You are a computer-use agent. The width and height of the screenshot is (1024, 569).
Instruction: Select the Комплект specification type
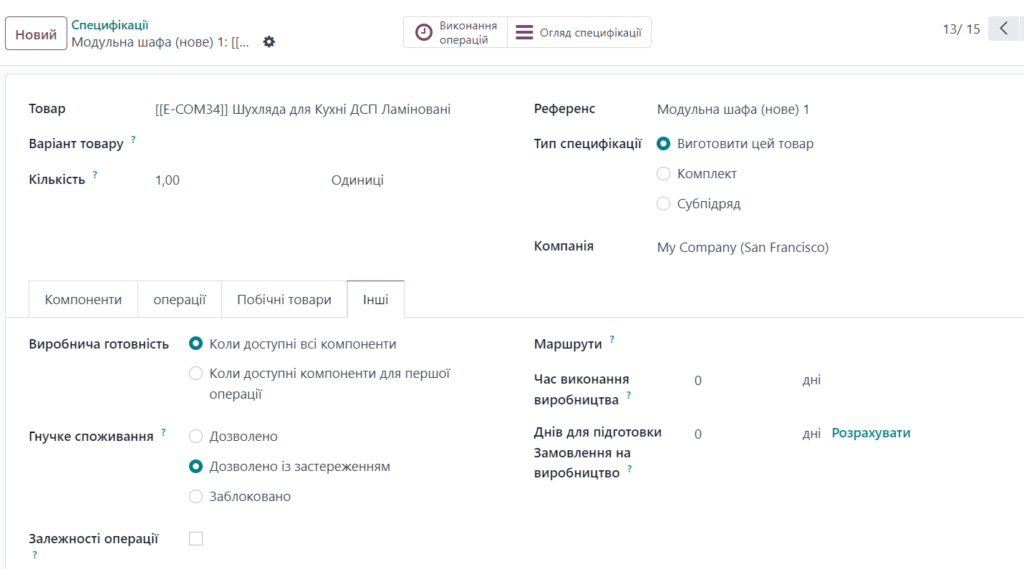664,174
